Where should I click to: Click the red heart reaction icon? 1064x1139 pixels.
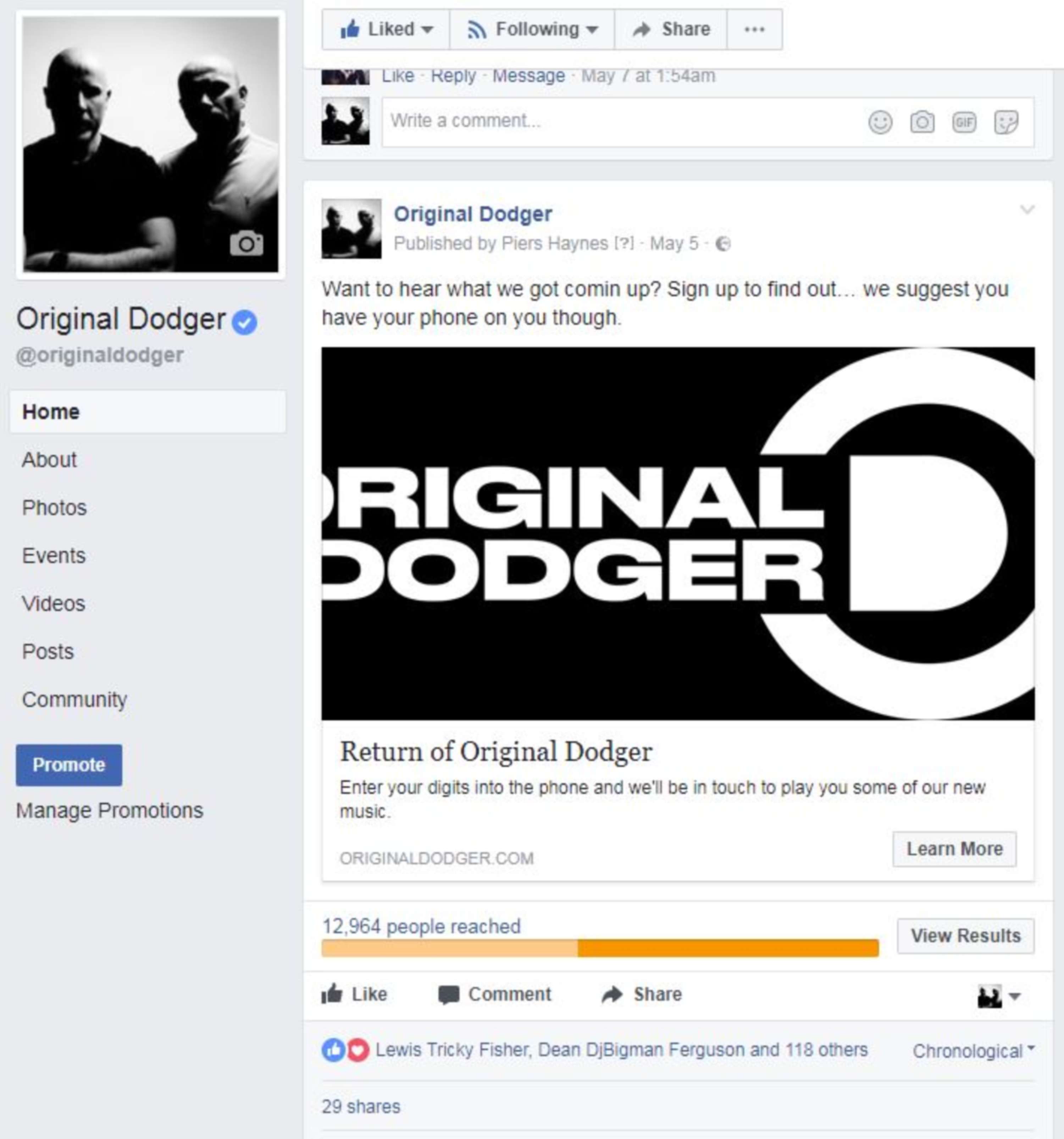[x=358, y=1050]
